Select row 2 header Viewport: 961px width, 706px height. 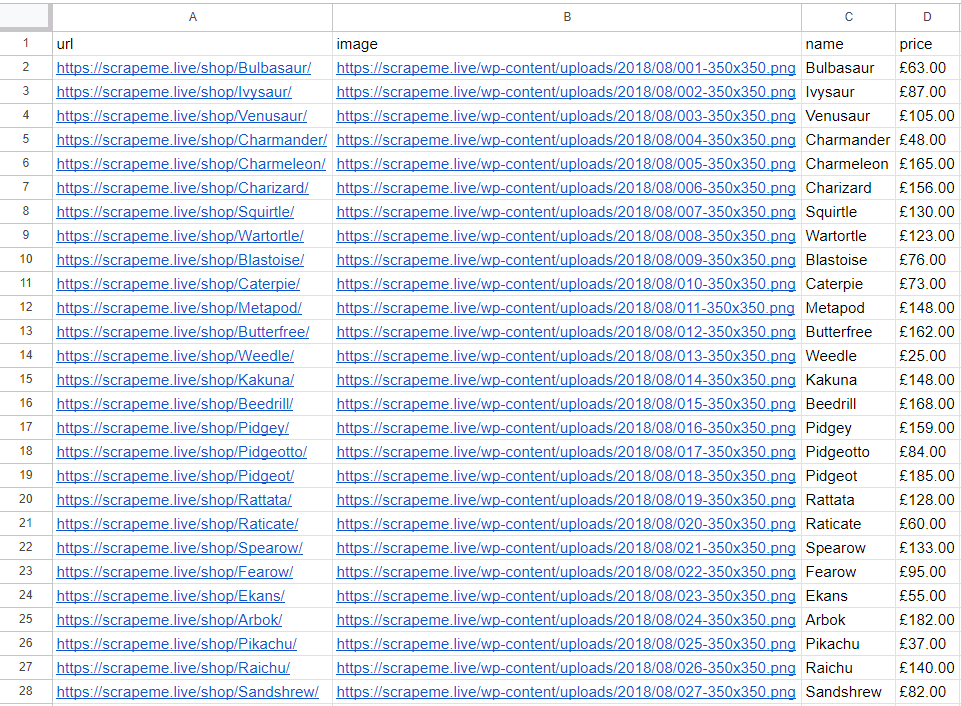tap(26, 68)
